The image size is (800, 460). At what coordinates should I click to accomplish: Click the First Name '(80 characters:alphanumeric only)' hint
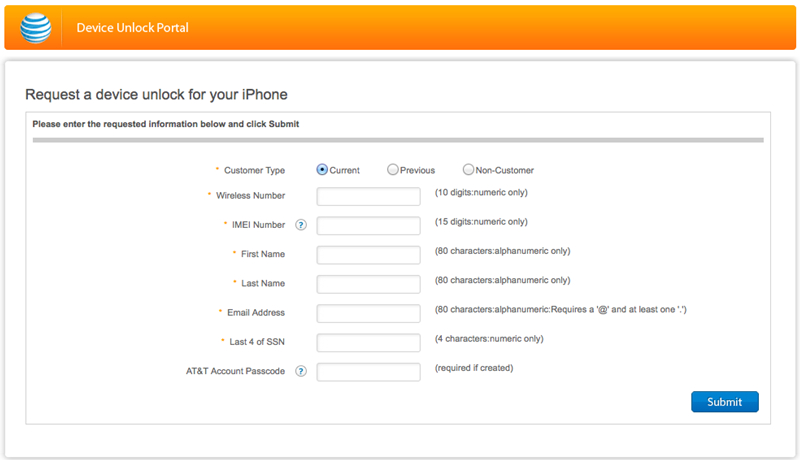tap(503, 251)
